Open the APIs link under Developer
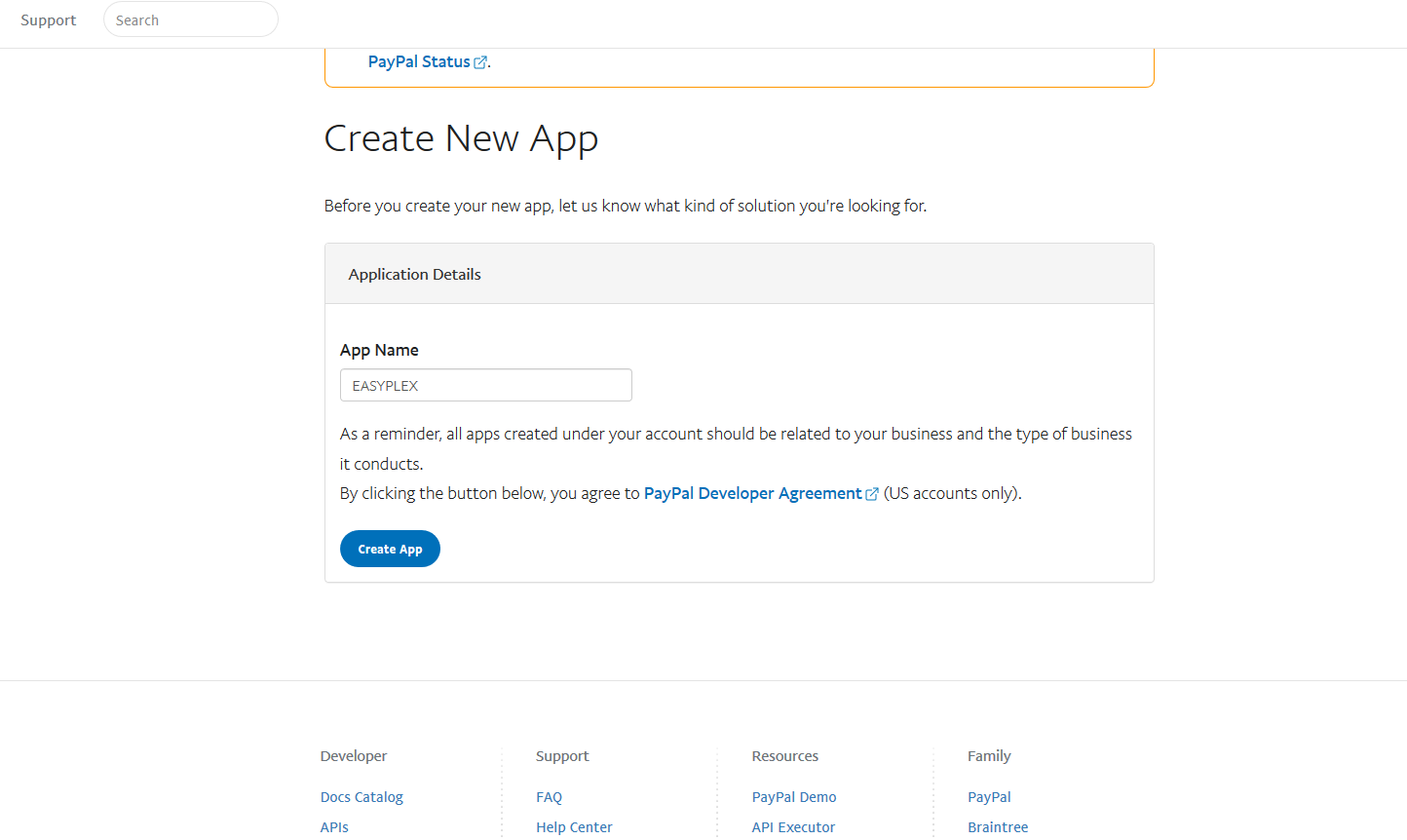Screen dimensions: 1407x840 click(x=334, y=826)
